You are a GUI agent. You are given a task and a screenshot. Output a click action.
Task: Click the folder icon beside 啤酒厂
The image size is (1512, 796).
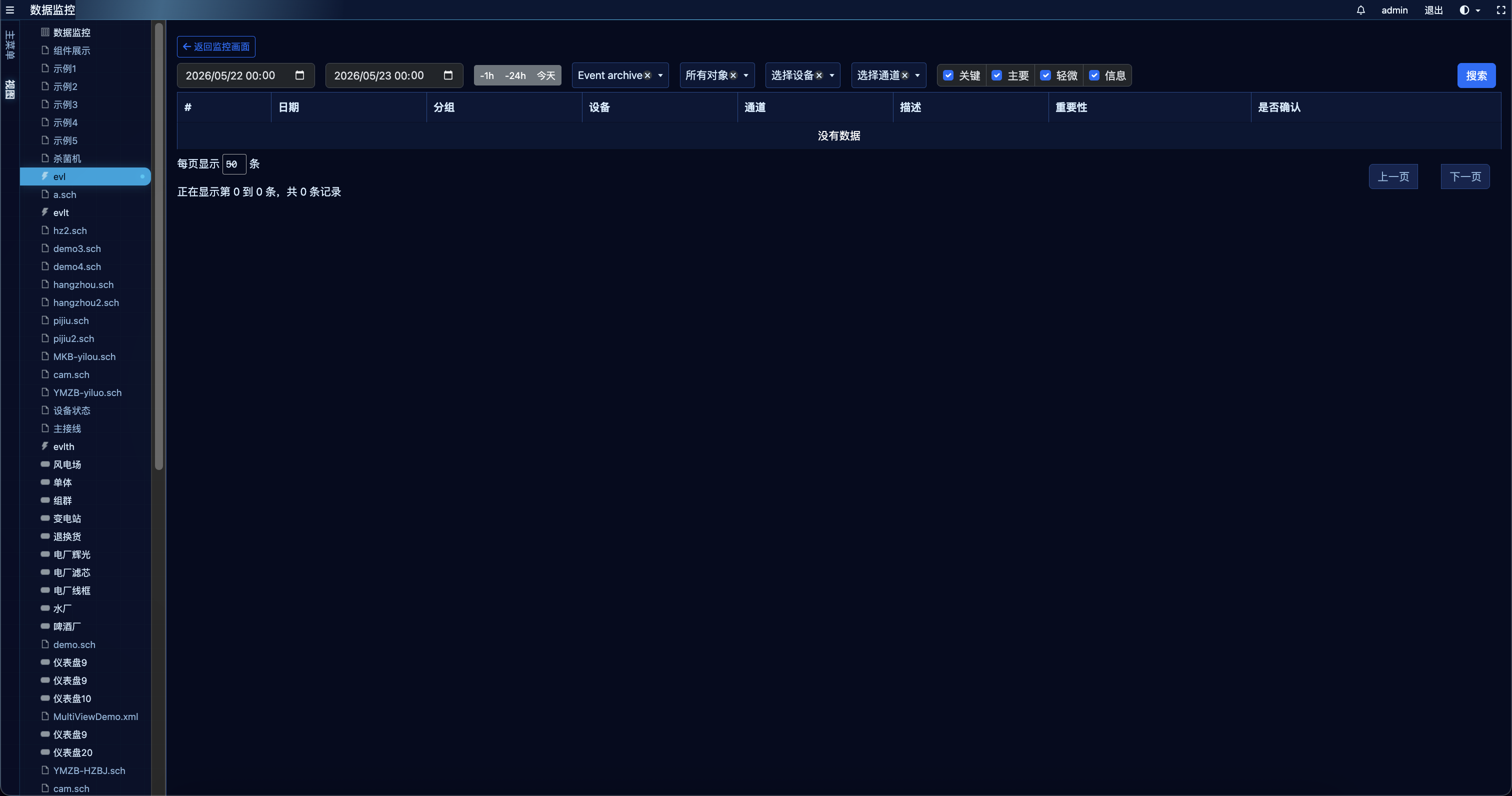point(44,626)
